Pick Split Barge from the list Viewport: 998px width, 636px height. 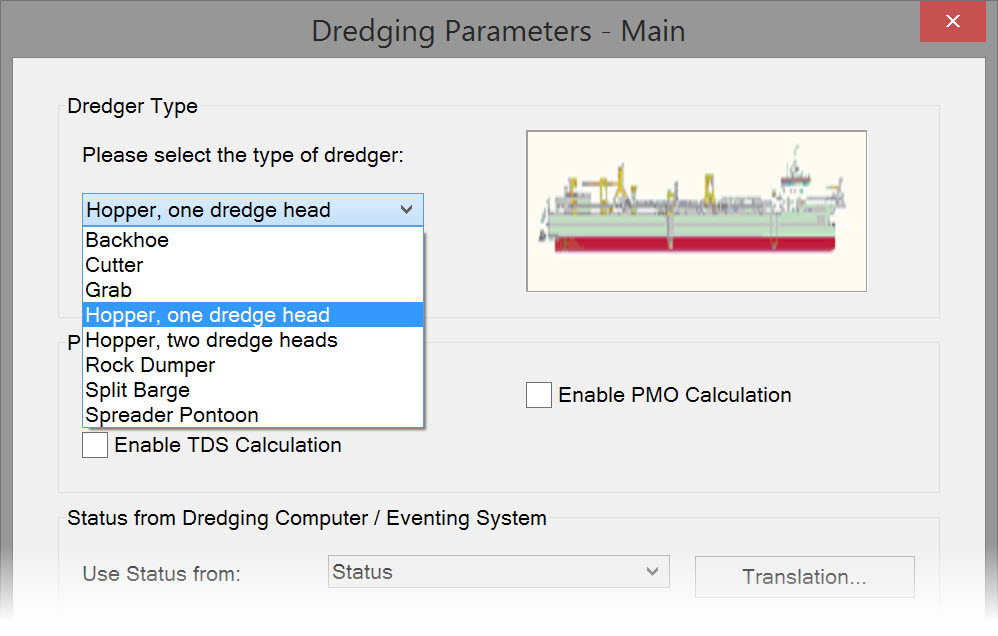pyautogui.click(x=137, y=390)
